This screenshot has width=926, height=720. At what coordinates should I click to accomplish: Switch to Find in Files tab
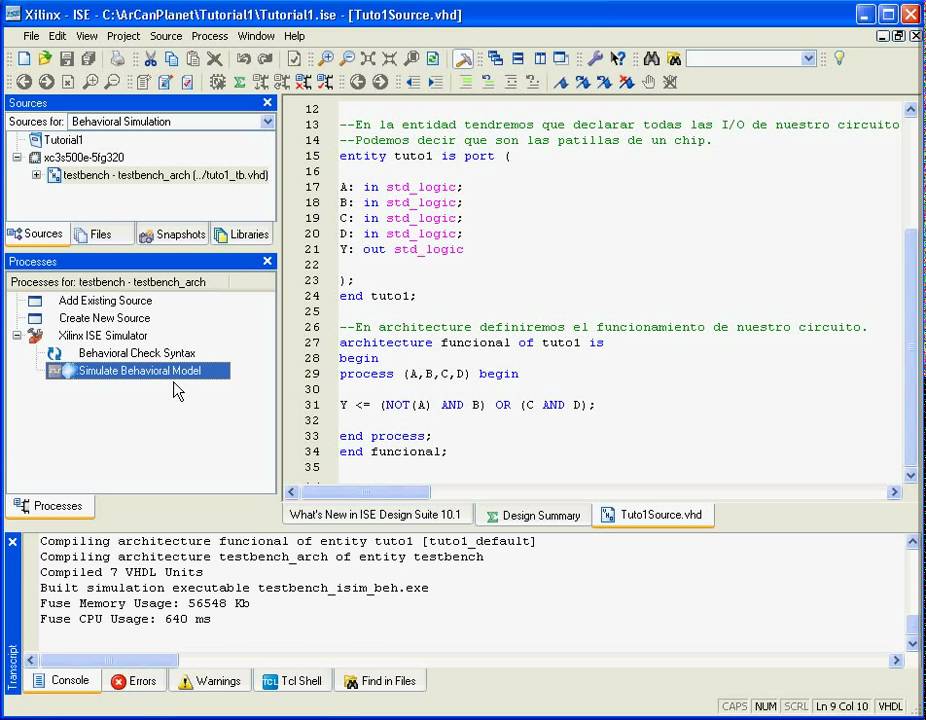[x=380, y=681]
